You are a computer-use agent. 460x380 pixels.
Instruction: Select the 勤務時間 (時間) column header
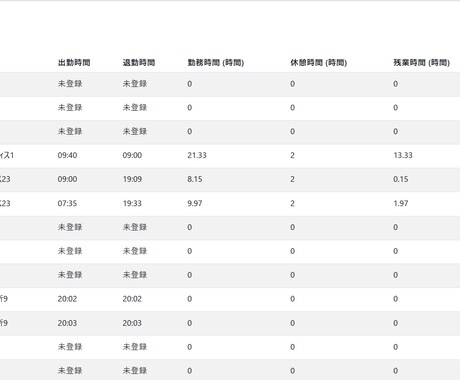tap(216, 63)
